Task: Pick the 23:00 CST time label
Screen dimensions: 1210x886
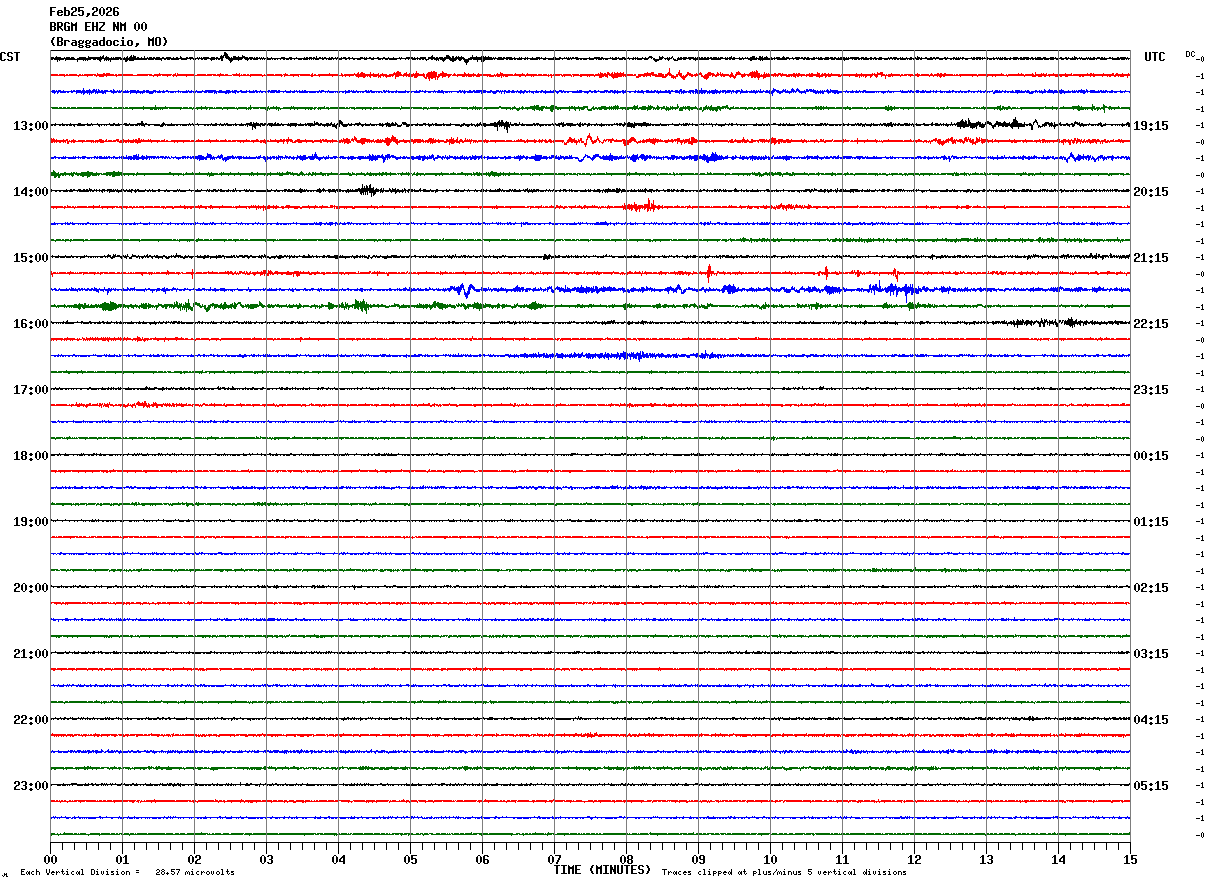Action: 30,786
